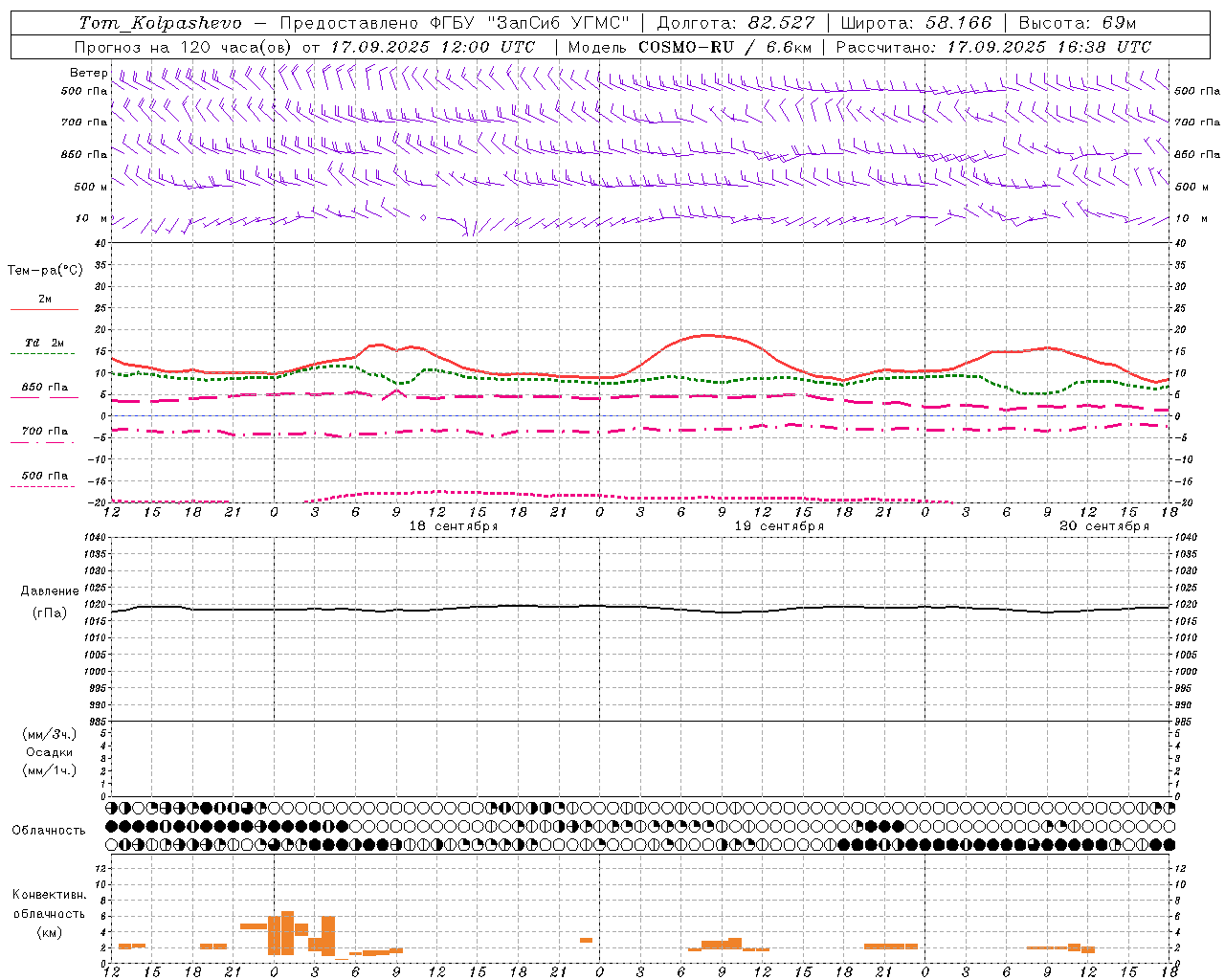
Task: Click the (гПа) unit under Давление
Action: (x=50, y=612)
